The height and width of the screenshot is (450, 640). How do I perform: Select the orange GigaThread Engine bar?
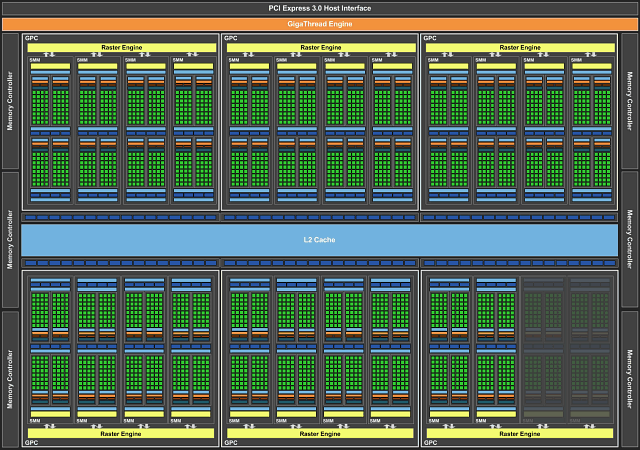click(x=320, y=23)
